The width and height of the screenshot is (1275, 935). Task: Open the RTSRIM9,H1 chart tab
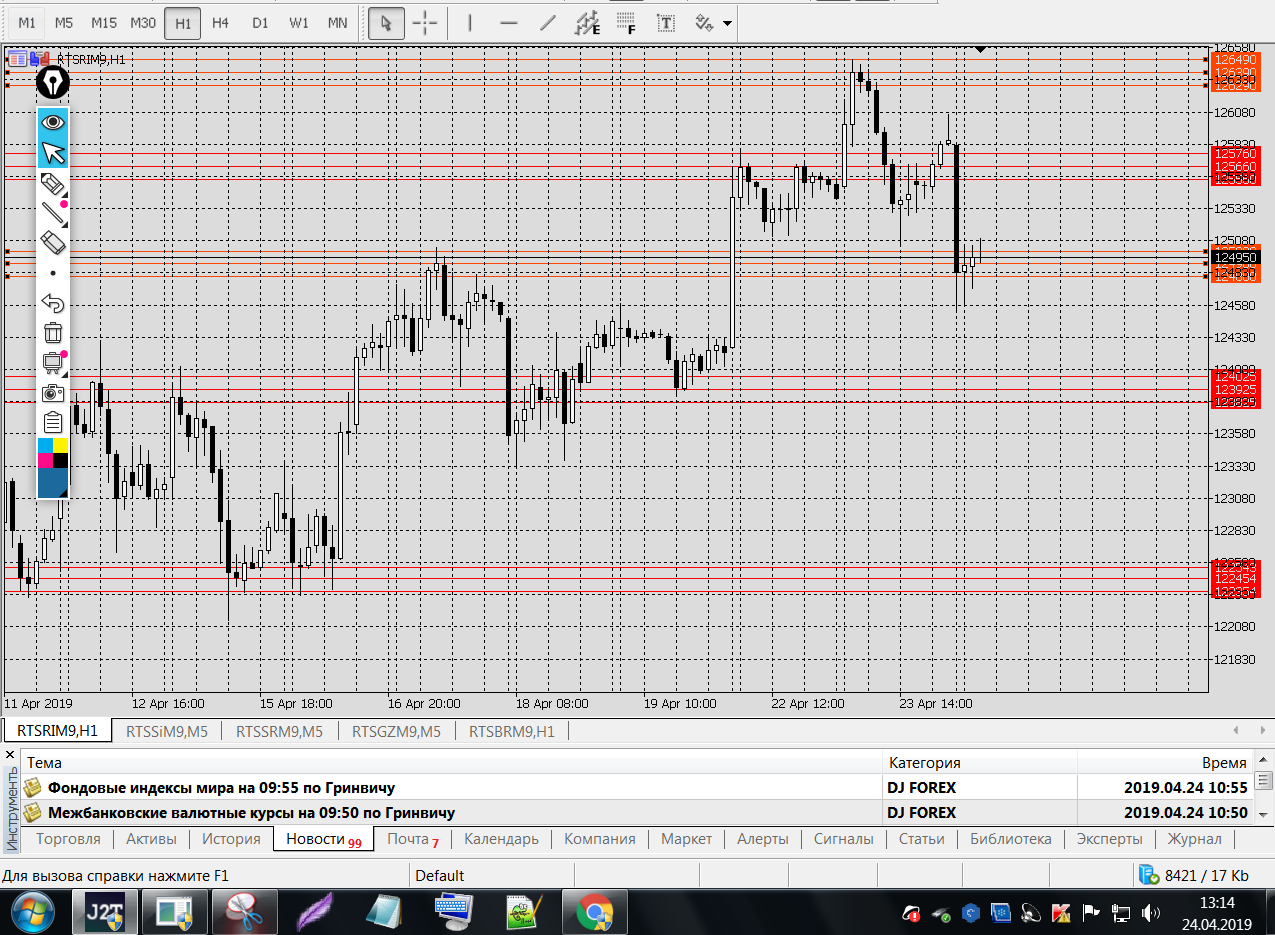point(57,731)
